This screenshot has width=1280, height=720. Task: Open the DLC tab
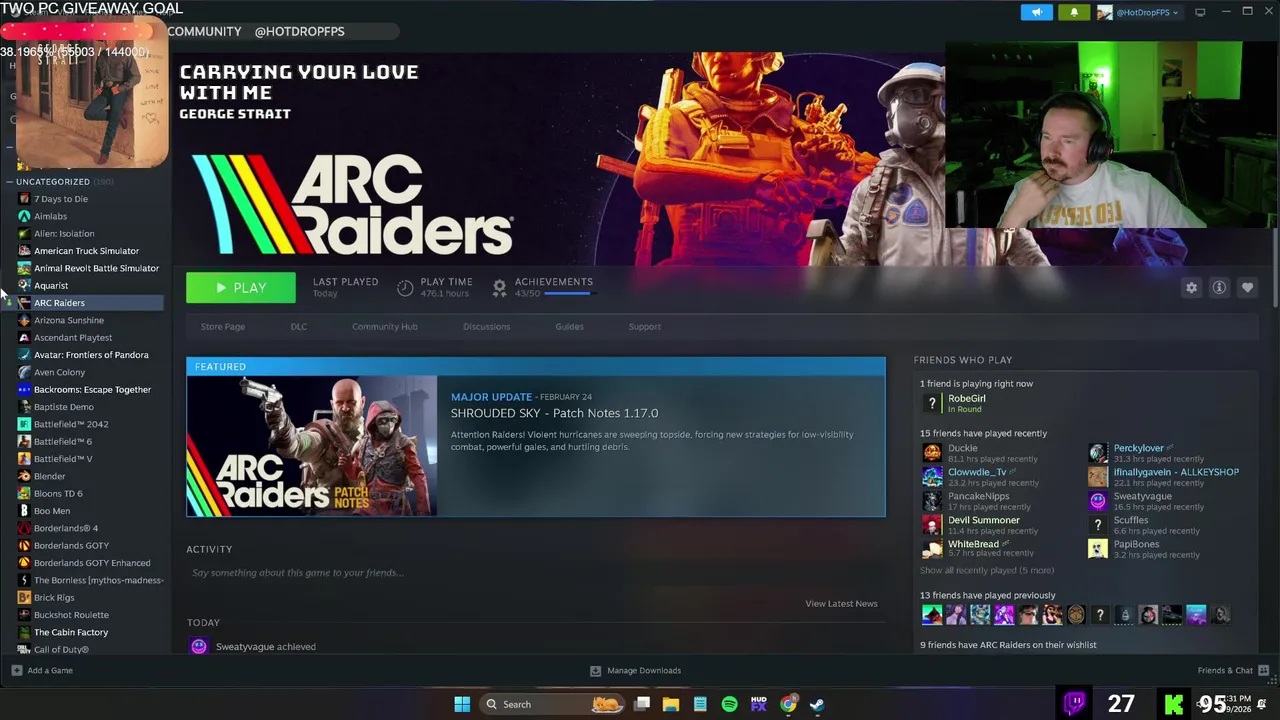(x=298, y=327)
